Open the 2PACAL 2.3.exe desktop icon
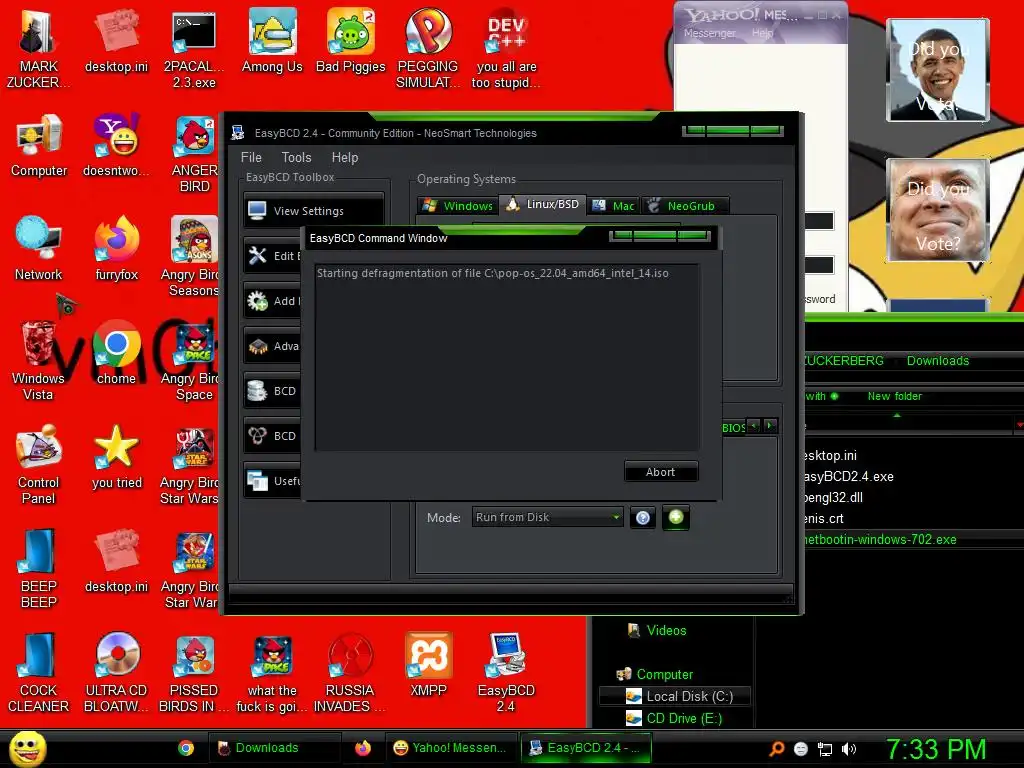This screenshot has width=1024, height=768. click(194, 49)
